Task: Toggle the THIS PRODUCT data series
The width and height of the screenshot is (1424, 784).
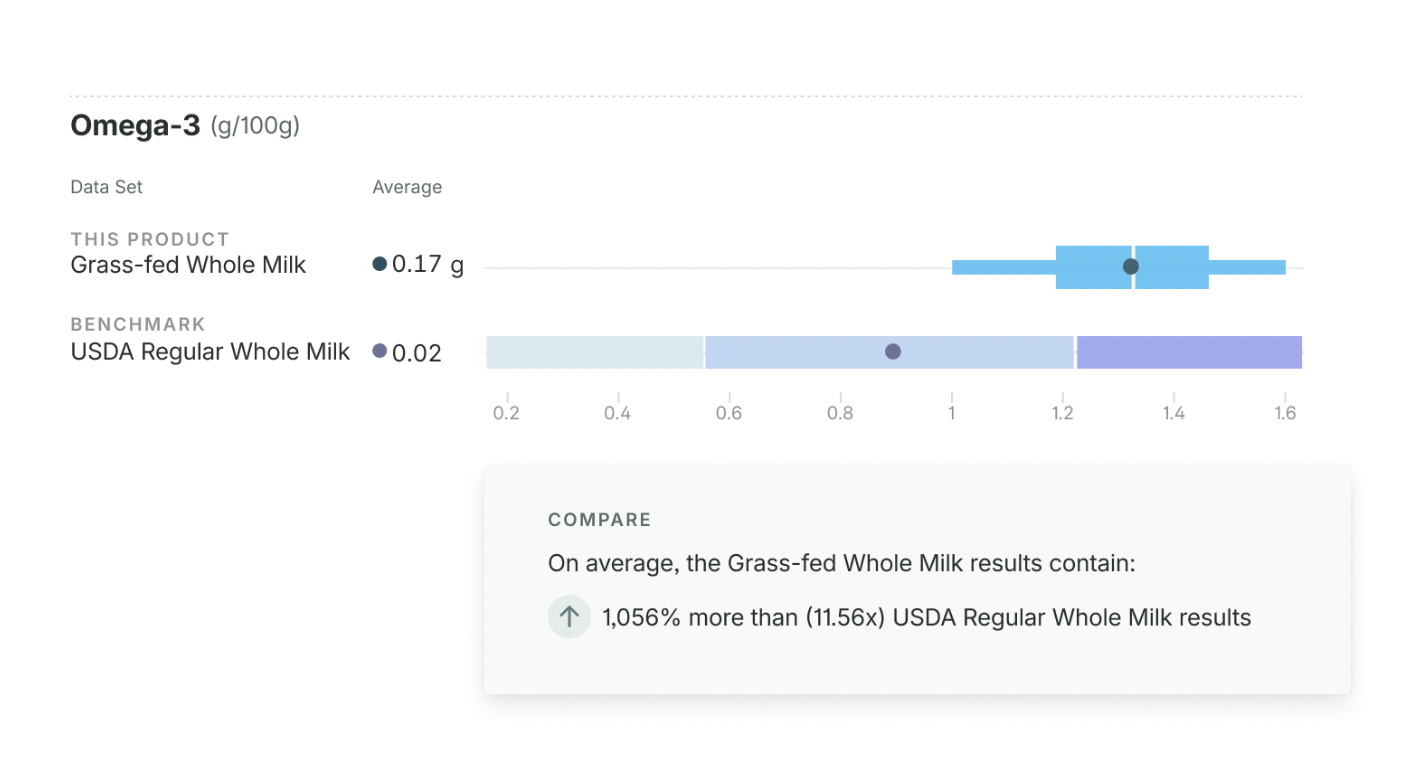Action: (149, 239)
